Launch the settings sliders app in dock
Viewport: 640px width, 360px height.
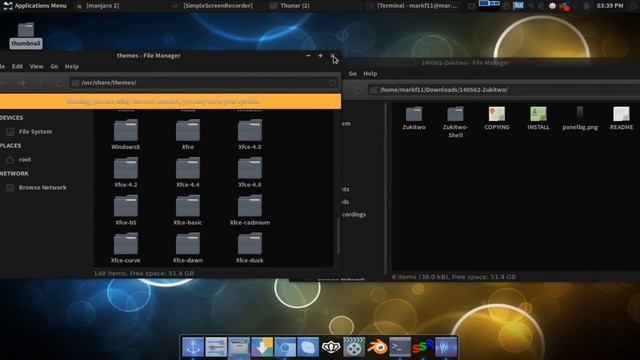pyautogui.click(x=216, y=347)
